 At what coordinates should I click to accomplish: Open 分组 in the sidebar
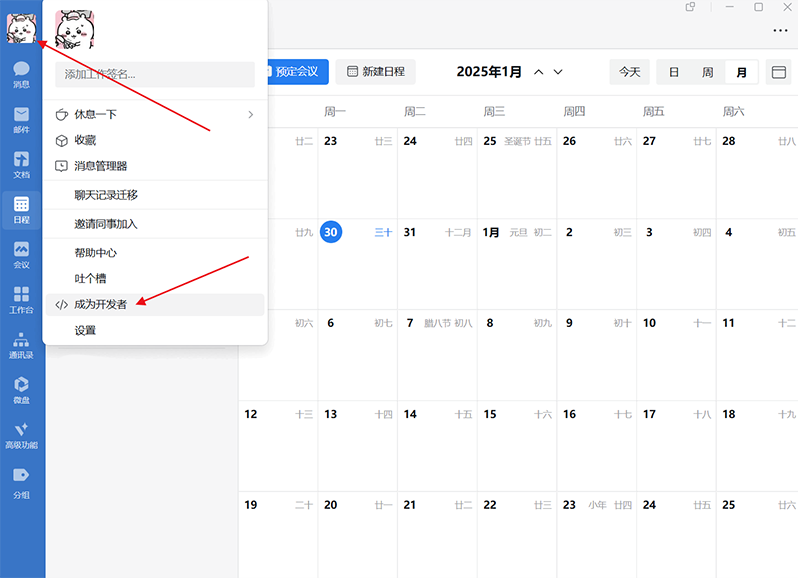[x=21, y=483]
